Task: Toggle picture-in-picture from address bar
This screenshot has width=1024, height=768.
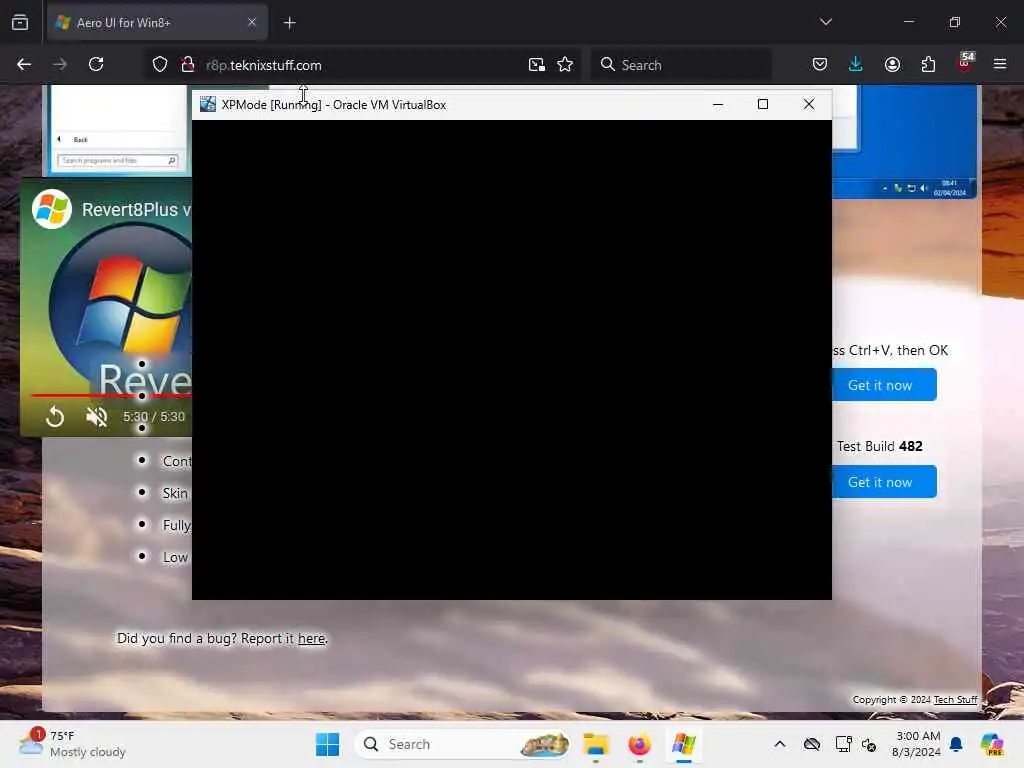Action: point(537,65)
